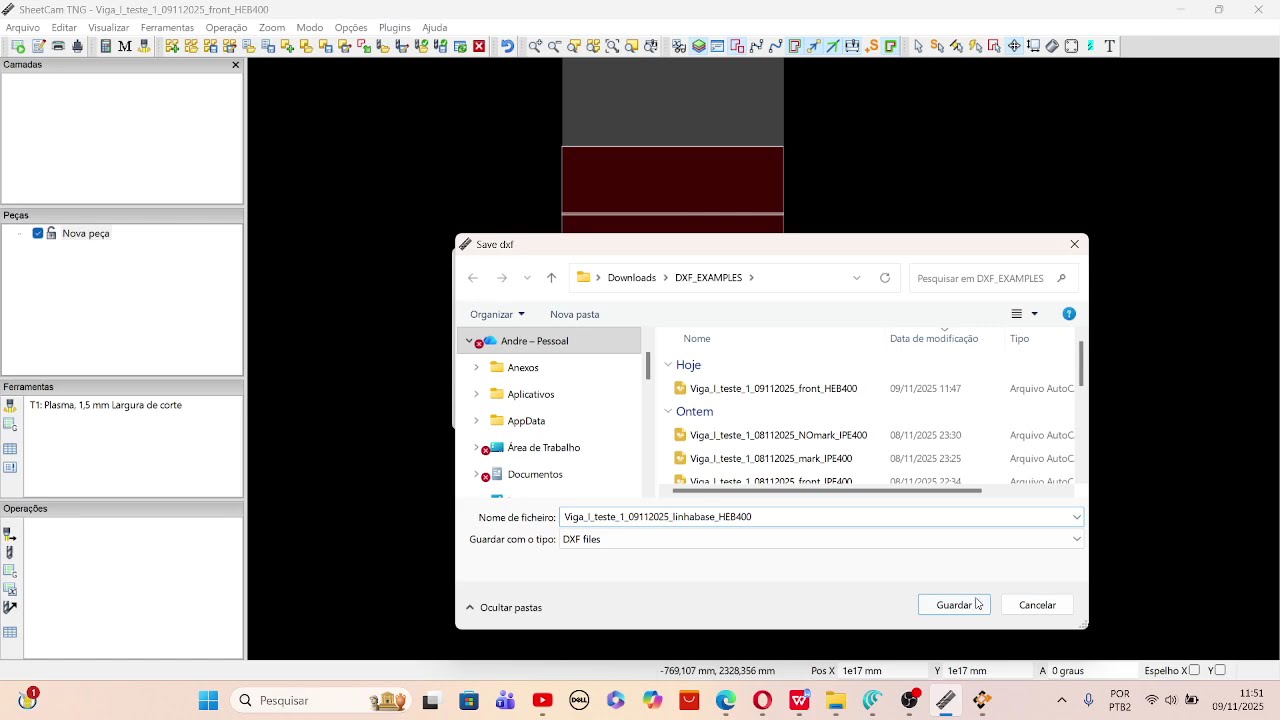The width and height of the screenshot is (1280, 720).
Task: Click the file list vertical scrollbar
Action: point(1081,363)
